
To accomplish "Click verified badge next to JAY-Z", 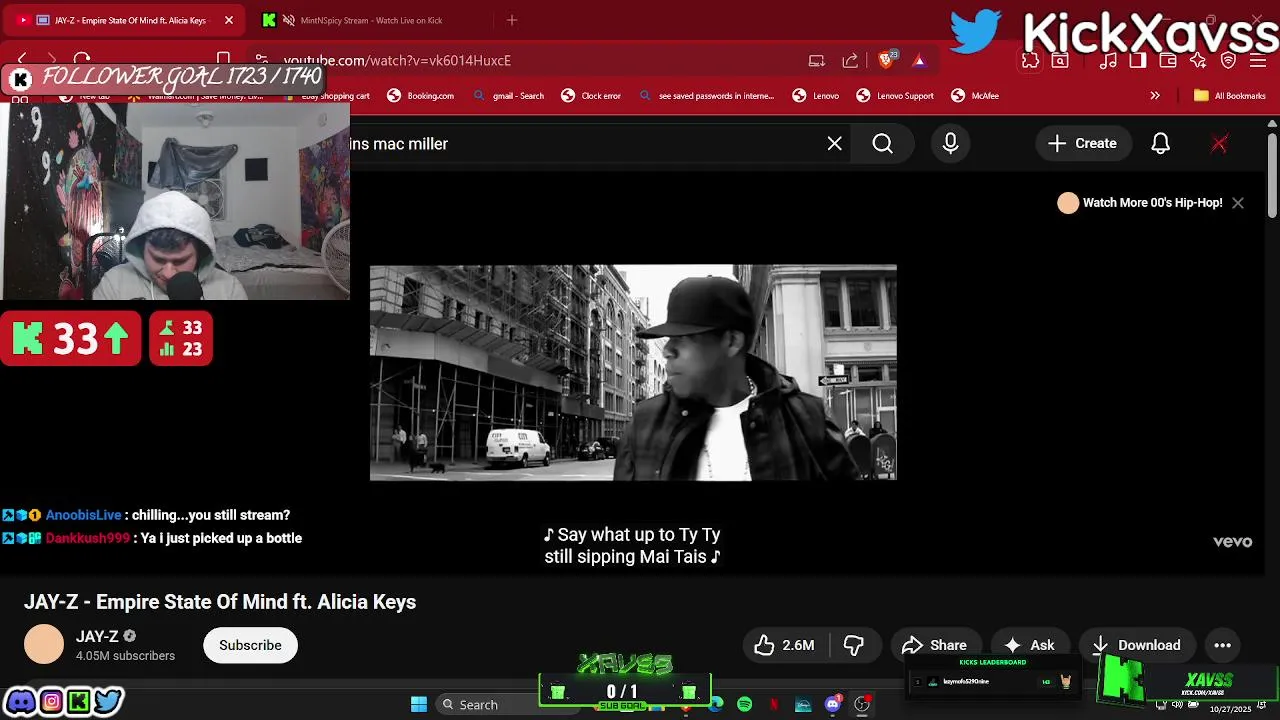I will pyautogui.click(x=130, y=636).
